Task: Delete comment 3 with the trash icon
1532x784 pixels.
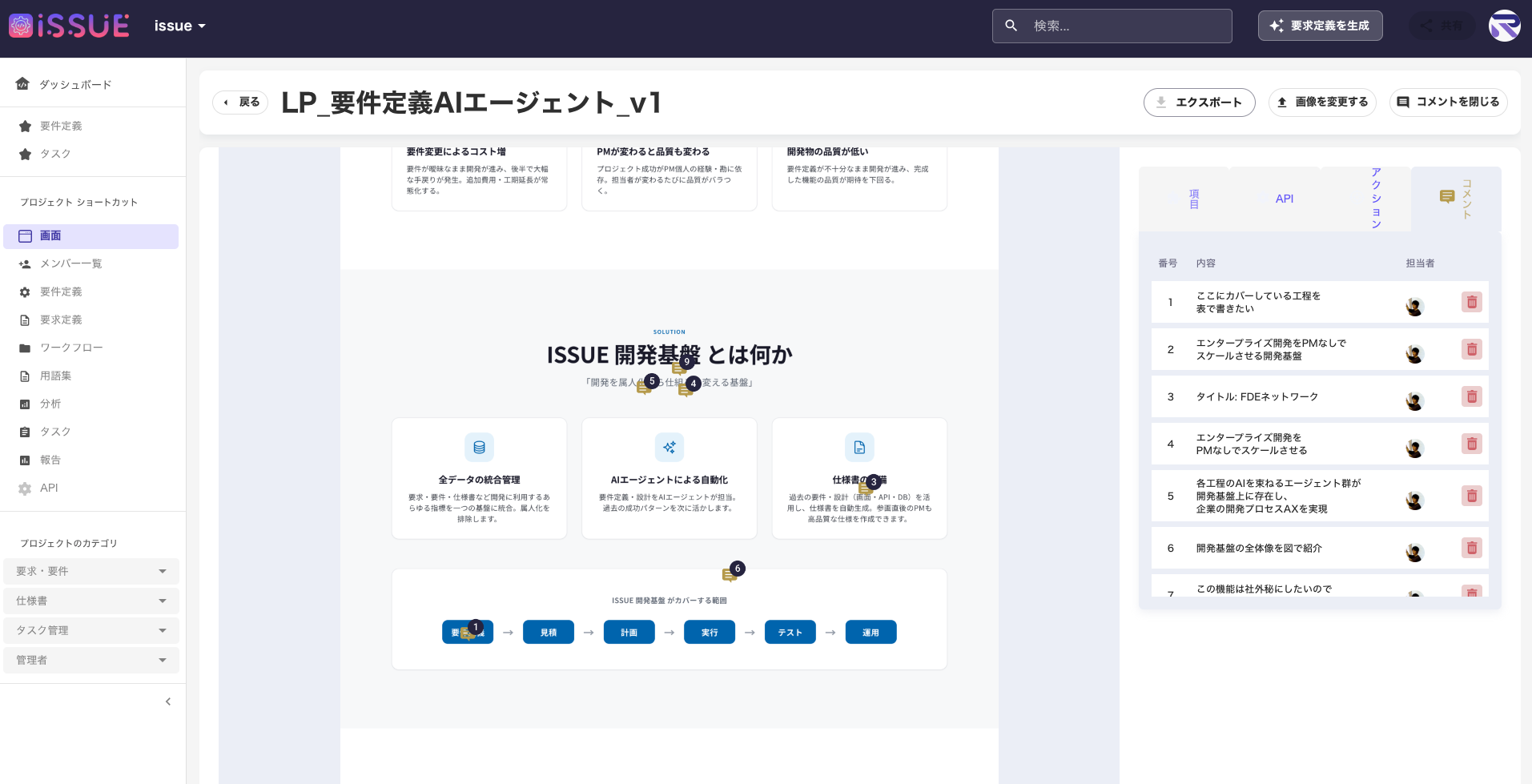Action: pyautogui.click(x=1471, y=396)
